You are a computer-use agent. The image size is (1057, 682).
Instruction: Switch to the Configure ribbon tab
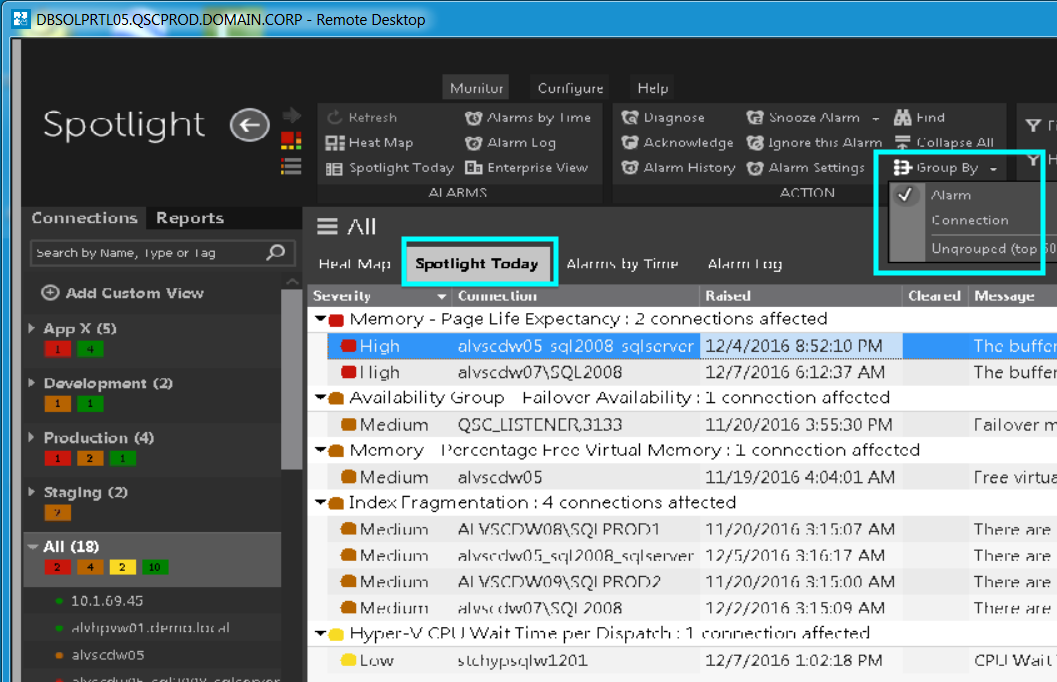point(570,88)
